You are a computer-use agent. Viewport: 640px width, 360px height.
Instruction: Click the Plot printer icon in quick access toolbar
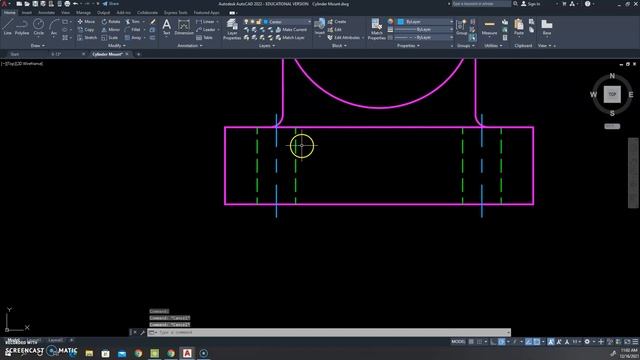(x=67, y=4)
